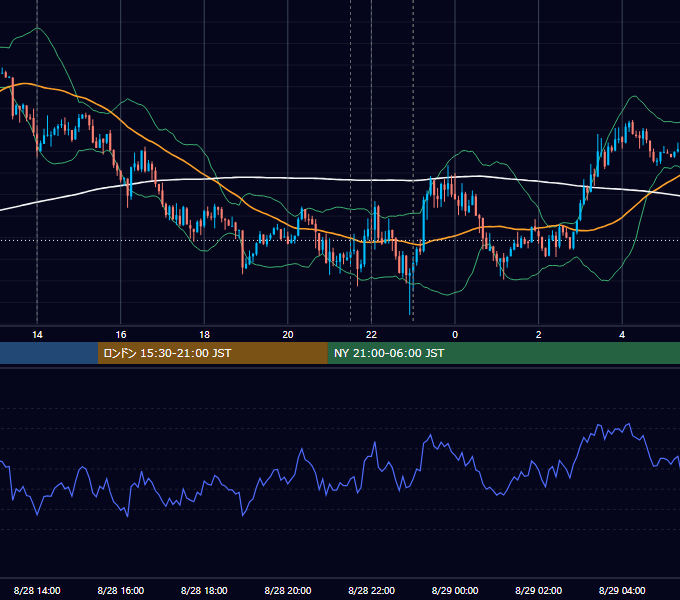Click the 18 hour axis label
The image size is (680, 600).
pos(204,335)
